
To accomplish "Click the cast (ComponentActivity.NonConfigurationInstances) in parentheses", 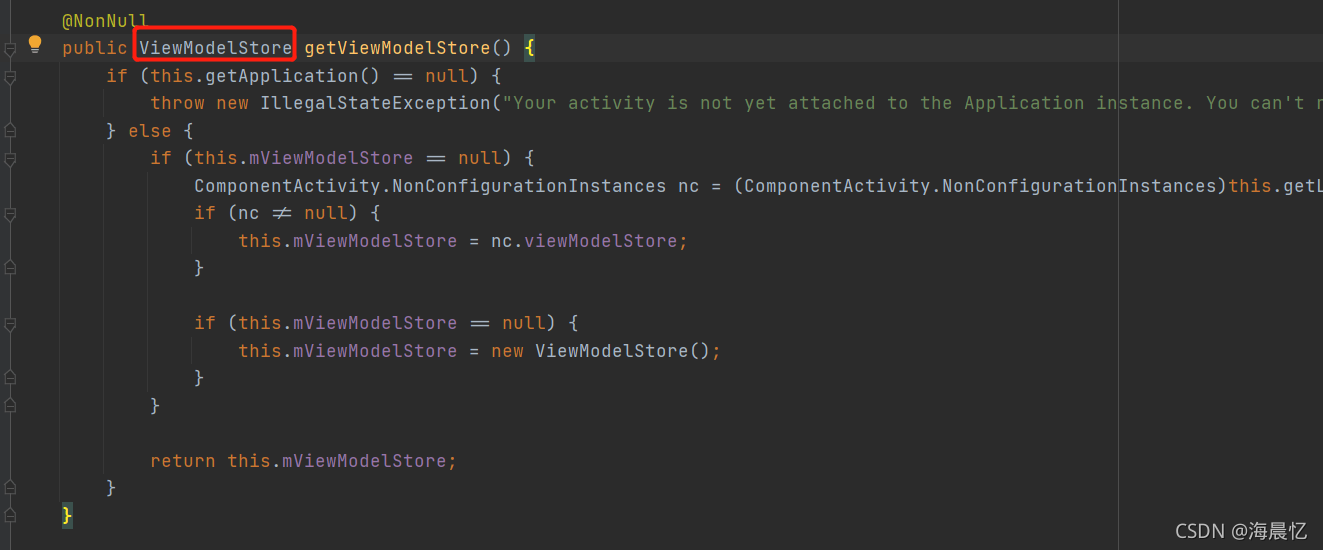I will (980, 186).
